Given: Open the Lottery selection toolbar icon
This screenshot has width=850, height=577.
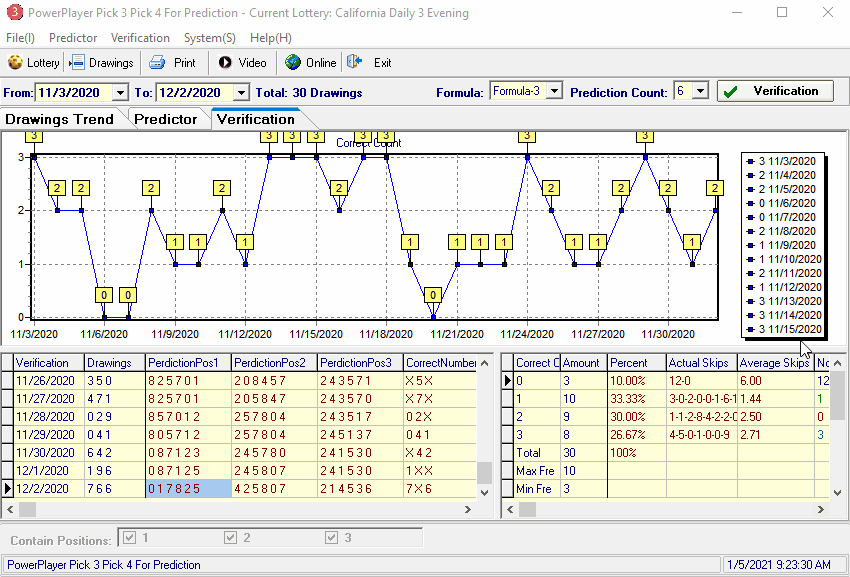Looking at the screenshot, I should pos(15,62).
